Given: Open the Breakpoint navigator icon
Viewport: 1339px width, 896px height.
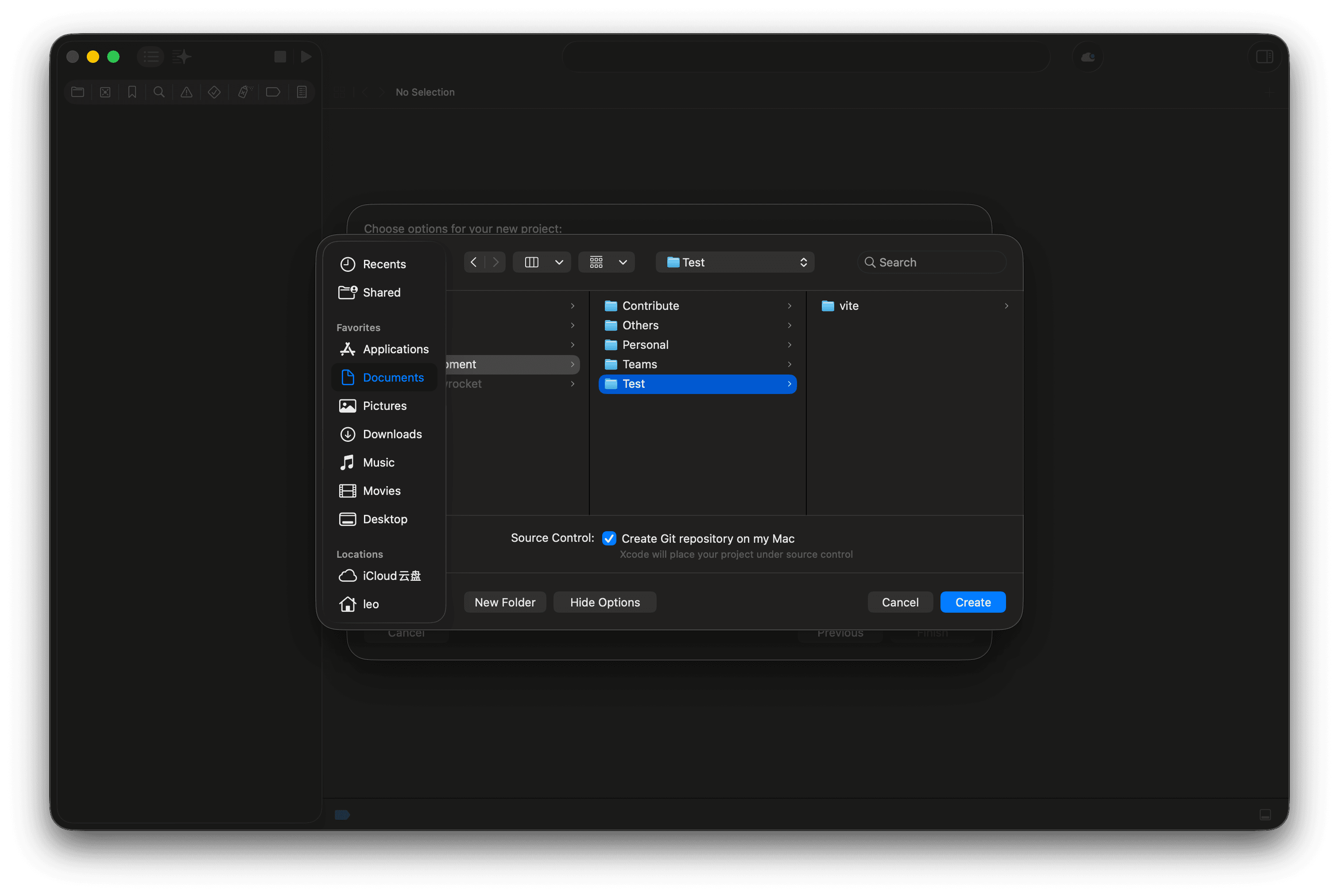Looking at the screenshot, I should 273,92.
